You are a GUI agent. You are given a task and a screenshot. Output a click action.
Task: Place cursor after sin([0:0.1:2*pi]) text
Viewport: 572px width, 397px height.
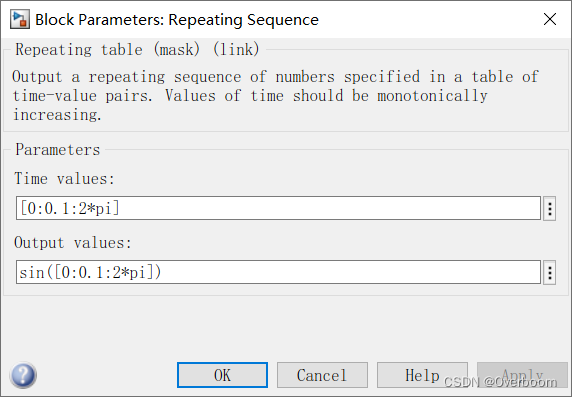162,273
